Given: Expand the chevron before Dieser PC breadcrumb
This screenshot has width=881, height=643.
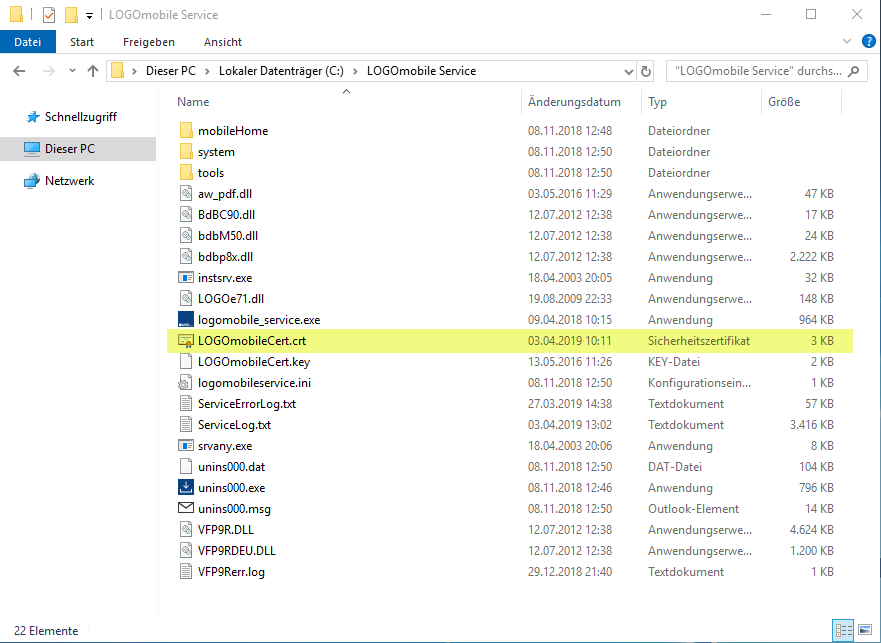Looking at the screenshot, I should [x=134, y=71].
